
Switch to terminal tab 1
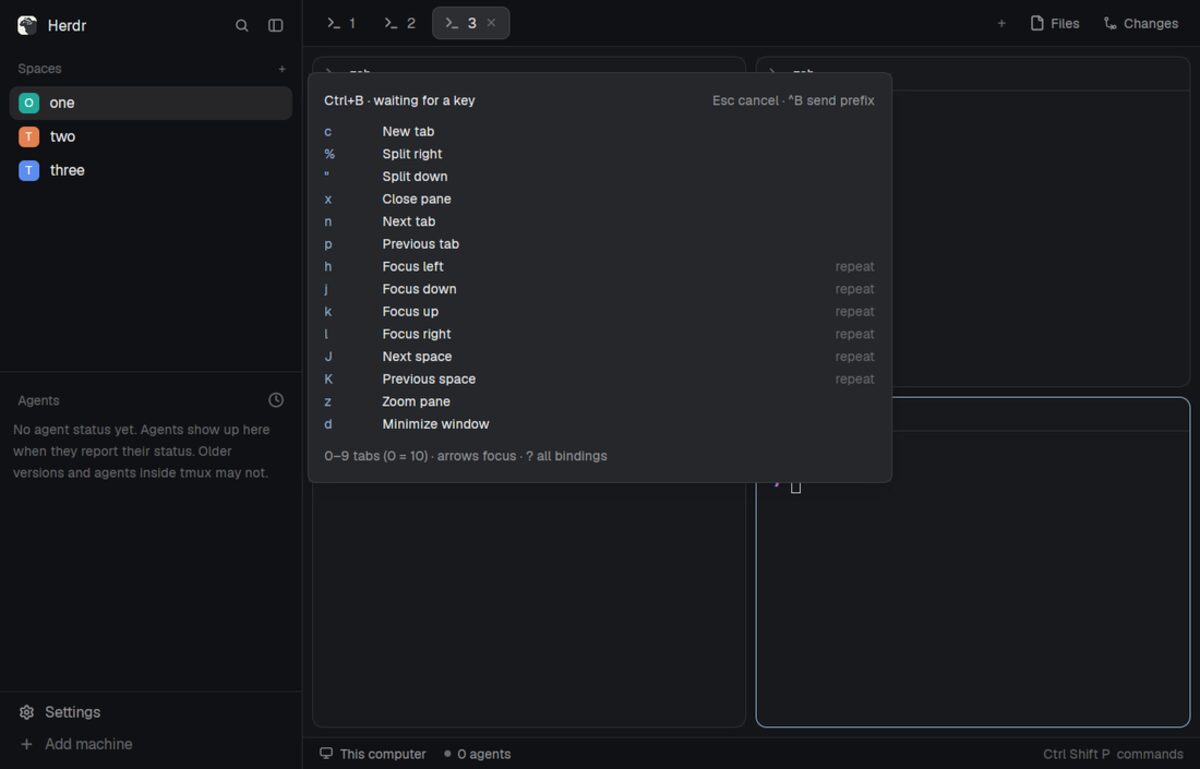[342, 23]
